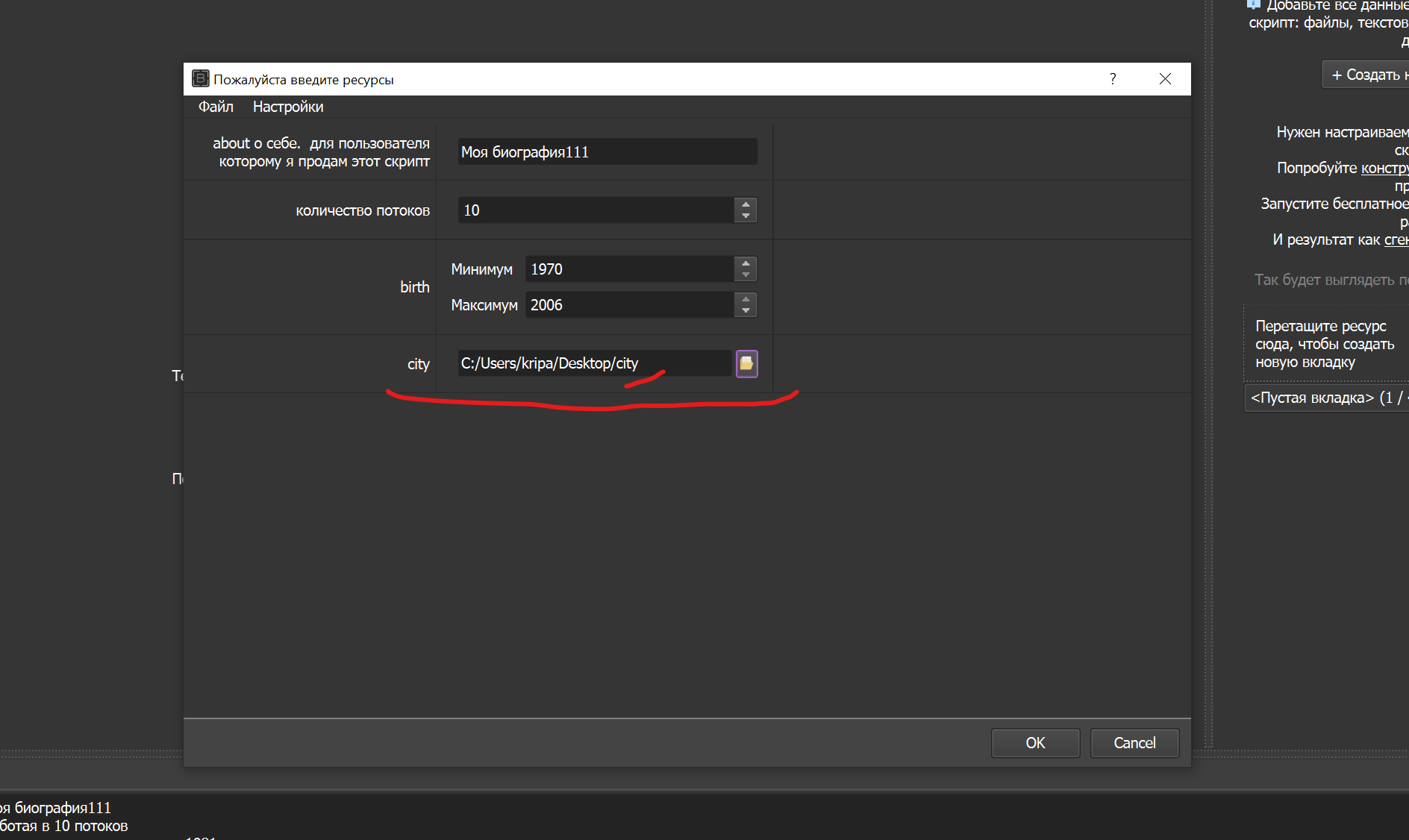
Task: Click the количество потоков field showing 10
Action: [x=596, y=210]
